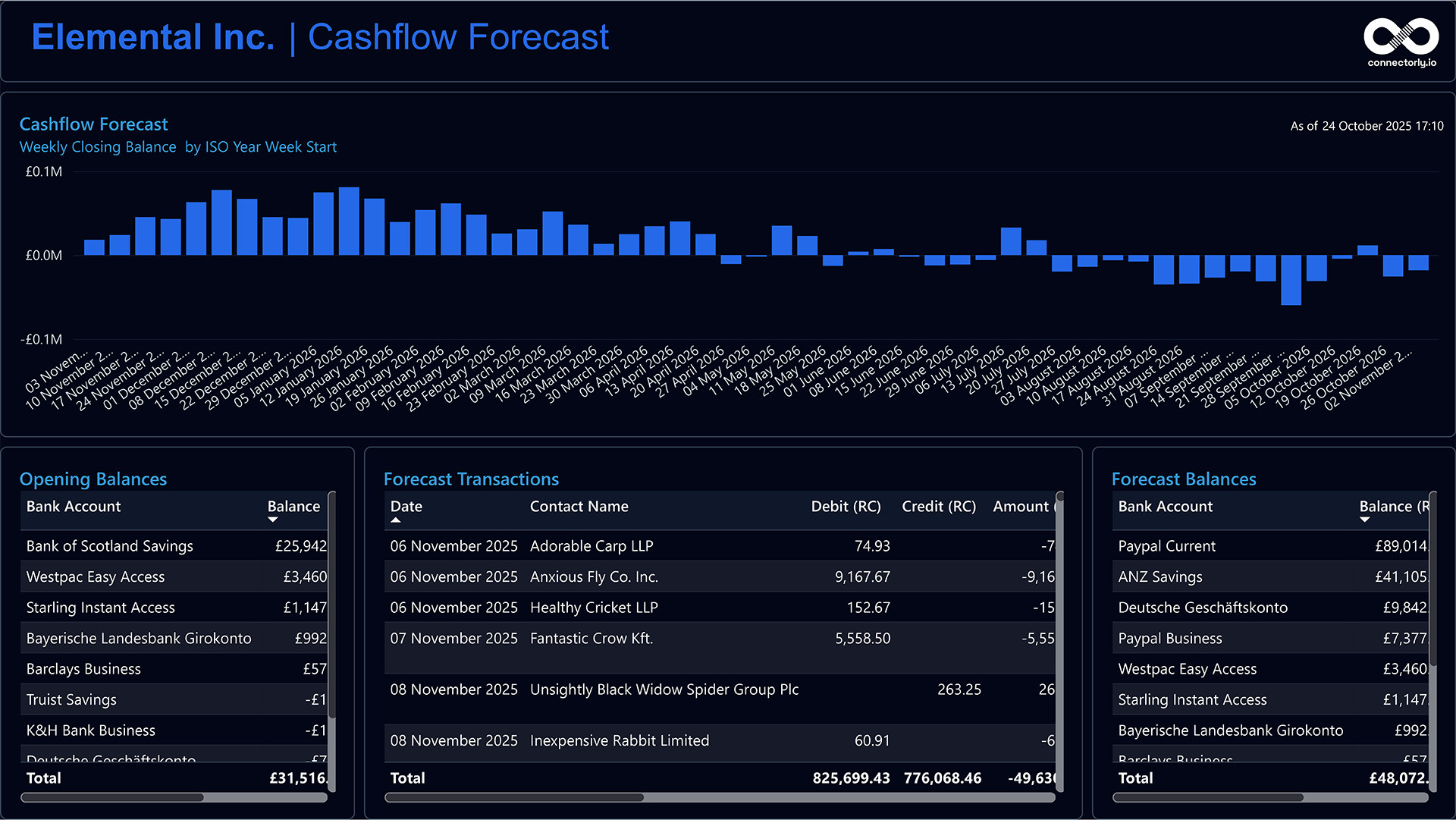Image resolution: width=1456 pixels, height=820 pixels.
Task: Select the Forecast Transactions panel title
Action: pos(471,479)
